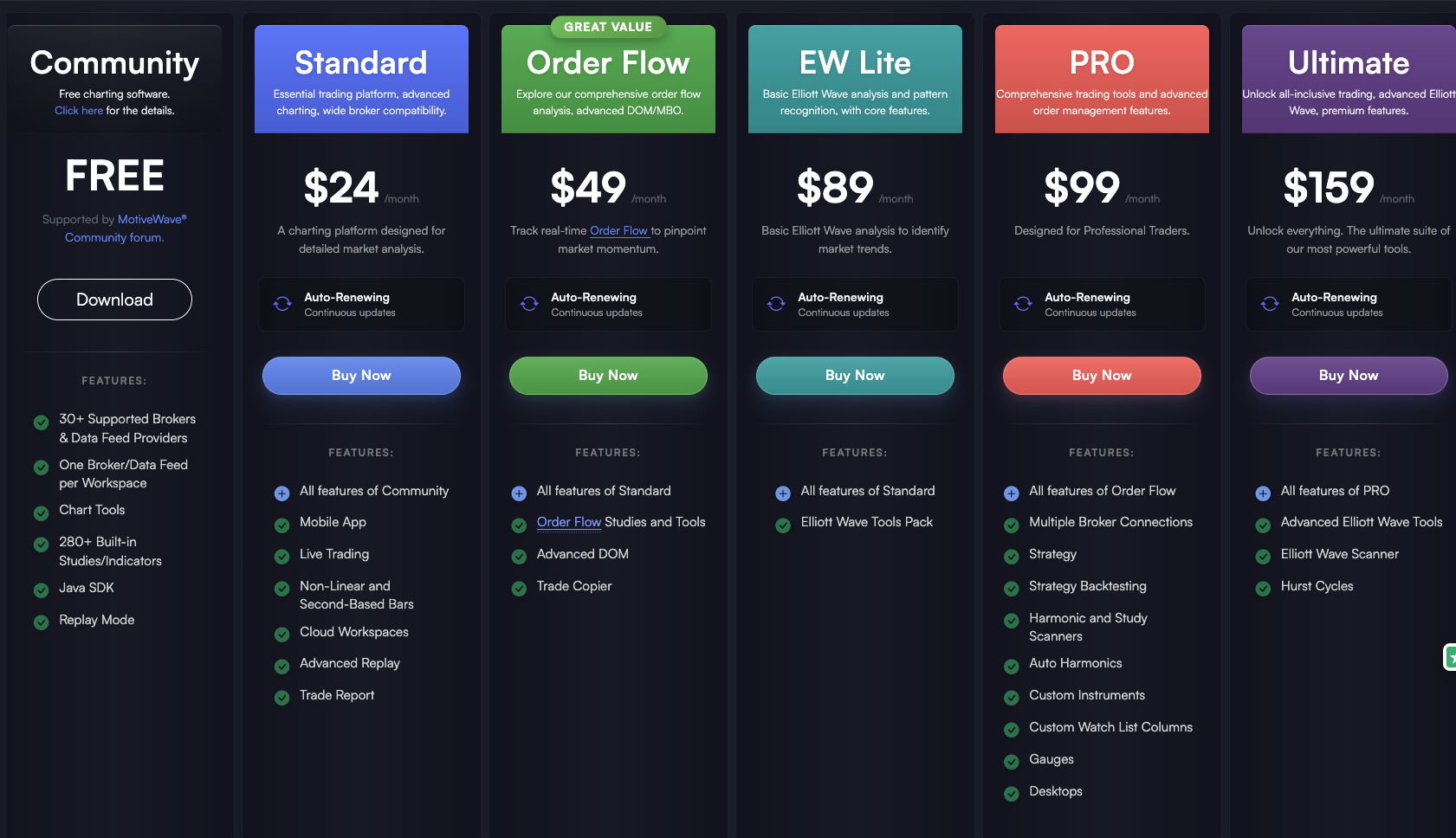Click the checkmark beside Elliott Wave Tools Pack
This screenshot has width=1456, height=838.
pyautogui.click(x=783, y=525)
